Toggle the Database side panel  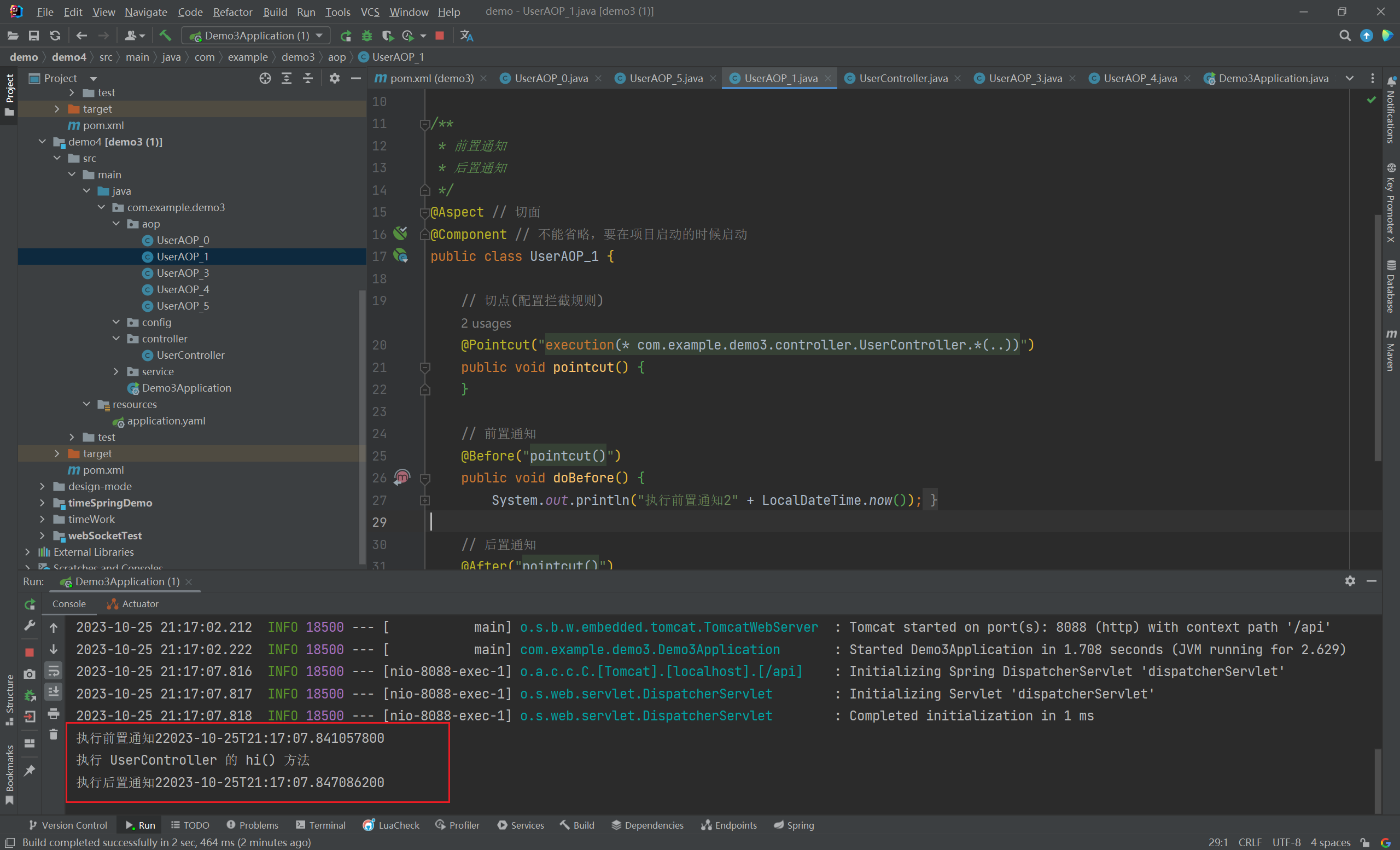coord(1391,287)
